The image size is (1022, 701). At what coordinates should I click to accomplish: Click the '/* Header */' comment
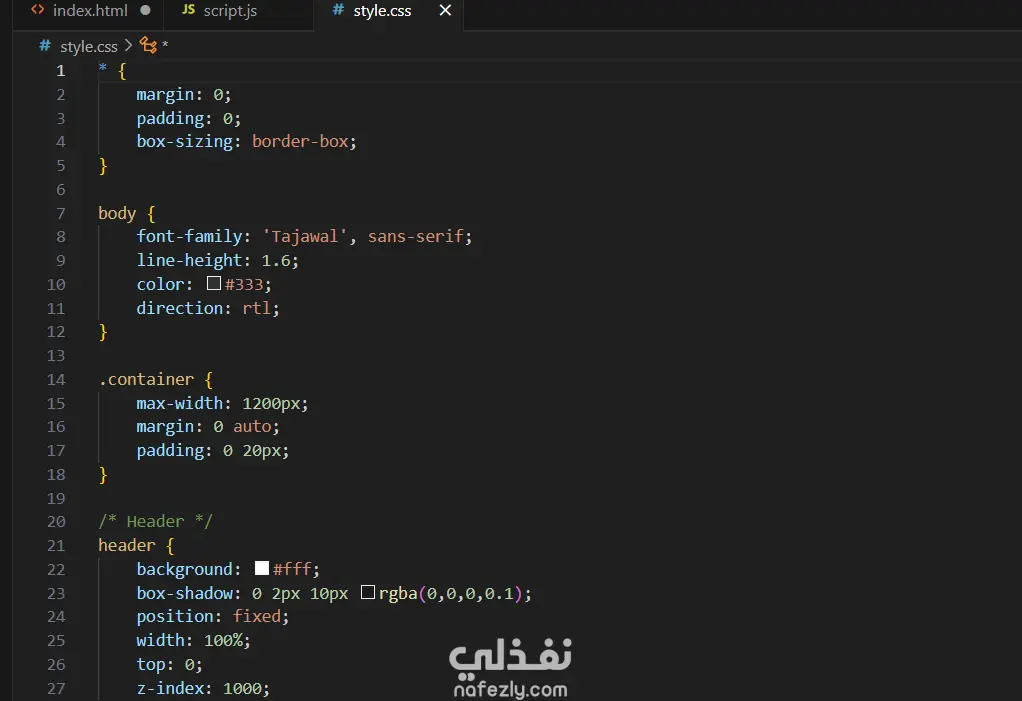tap(155, 521)
